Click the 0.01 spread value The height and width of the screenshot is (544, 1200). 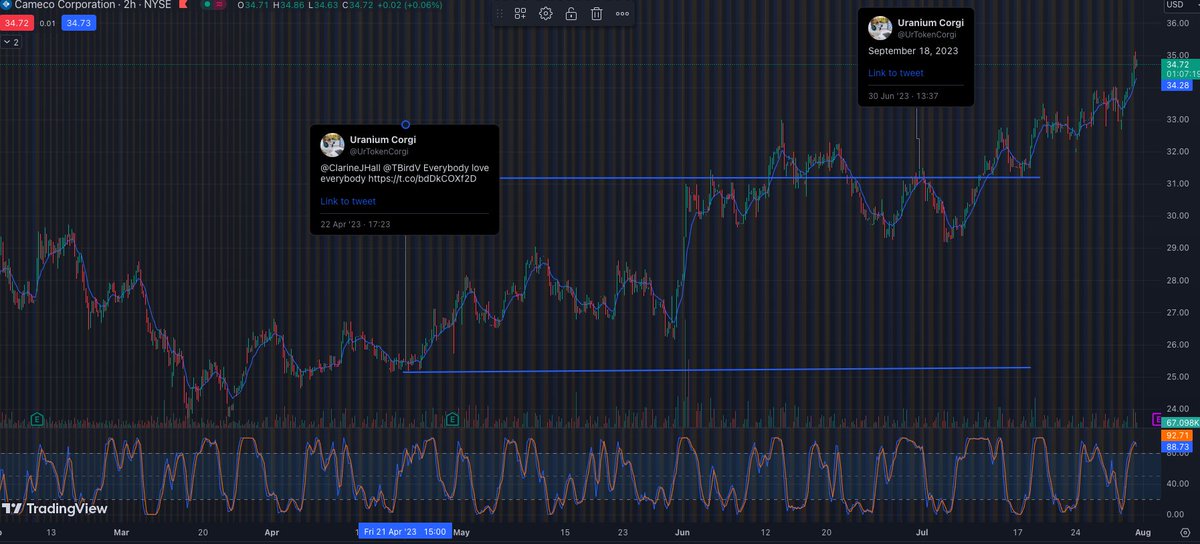[x=48, y=22]
